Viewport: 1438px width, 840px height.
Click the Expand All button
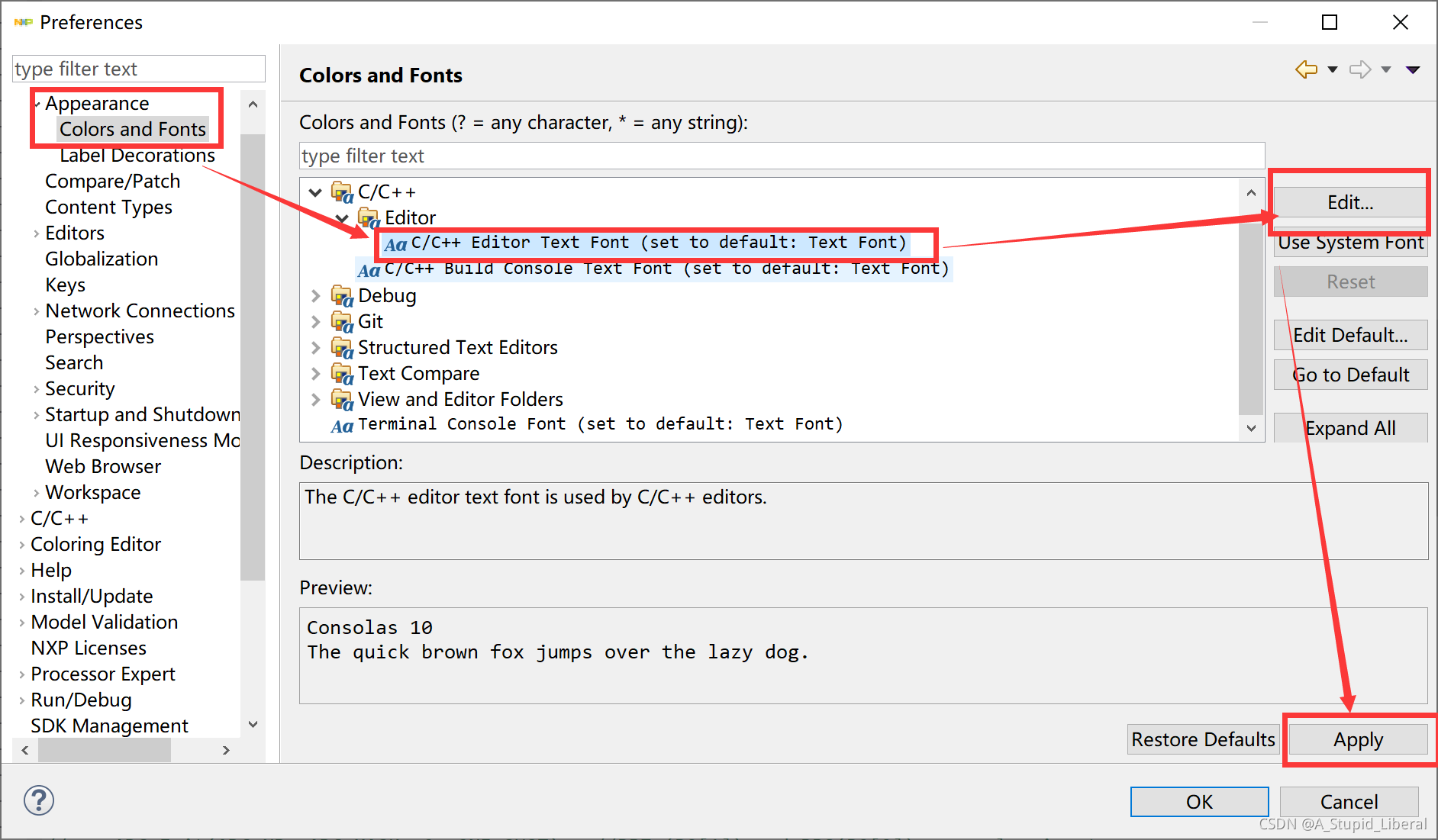pos(1350,428)
